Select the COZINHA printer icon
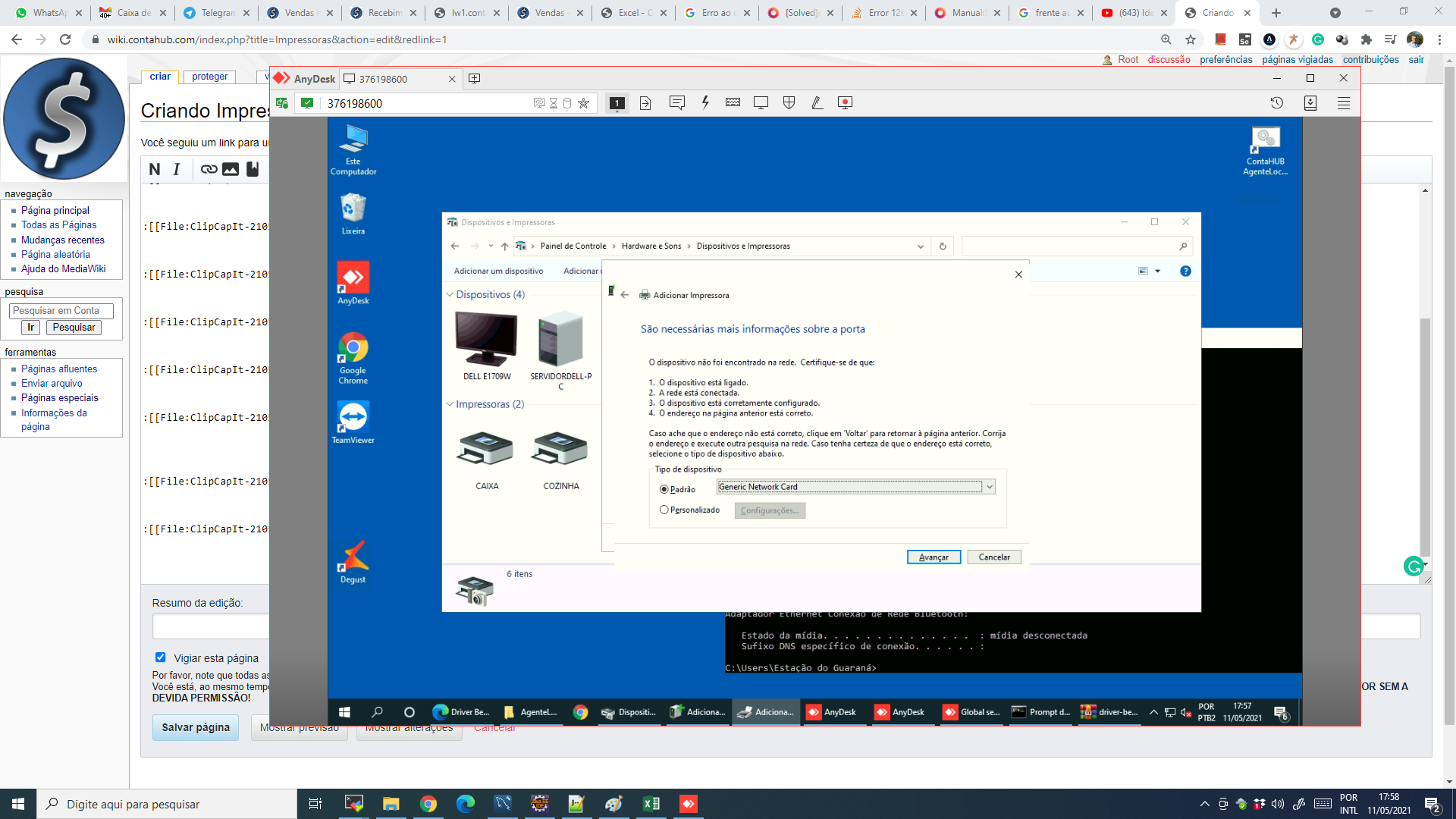Image resolution: width=1456 pixels, height=819 pixels. click(560, 450)
